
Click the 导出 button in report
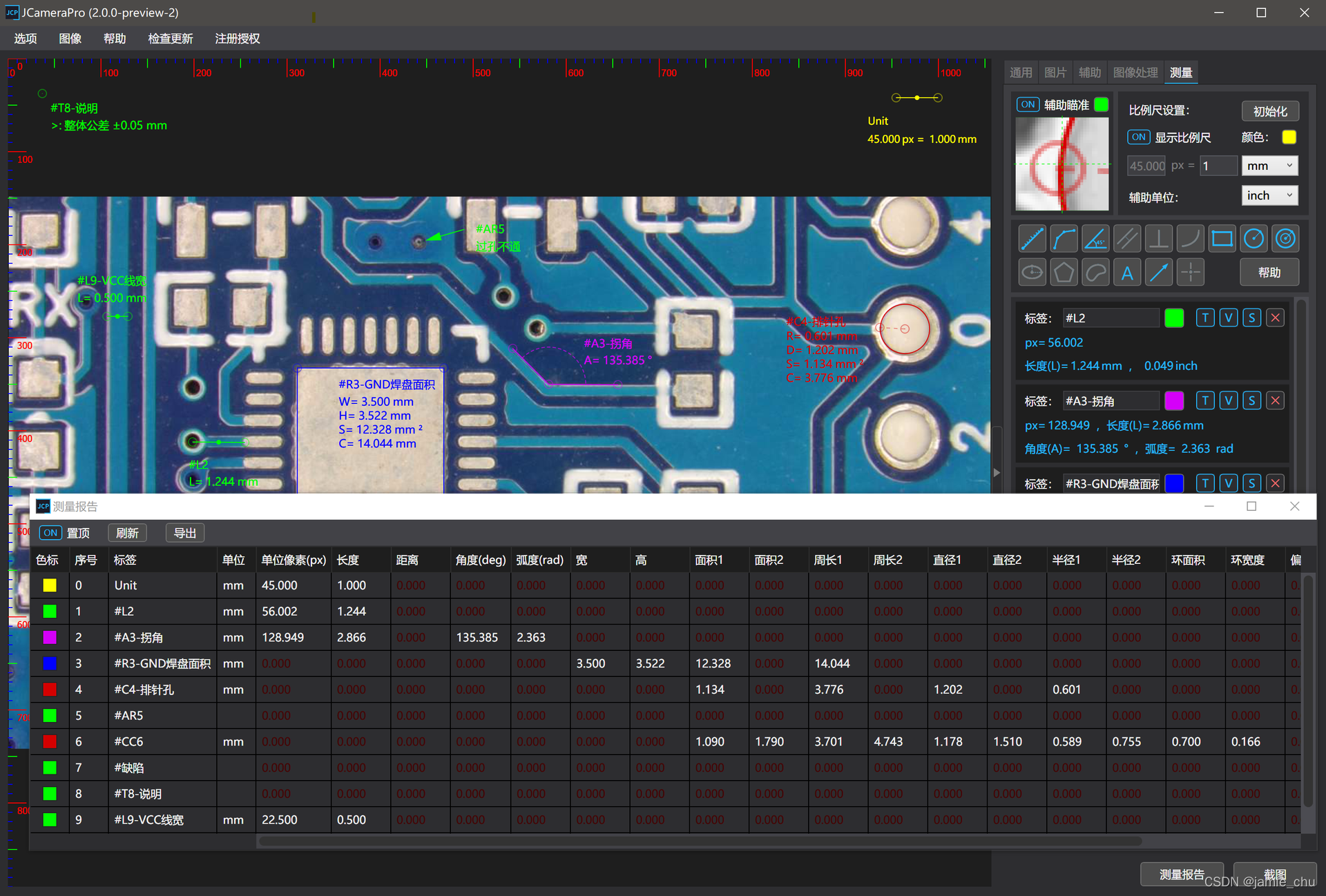pos(184,533)
